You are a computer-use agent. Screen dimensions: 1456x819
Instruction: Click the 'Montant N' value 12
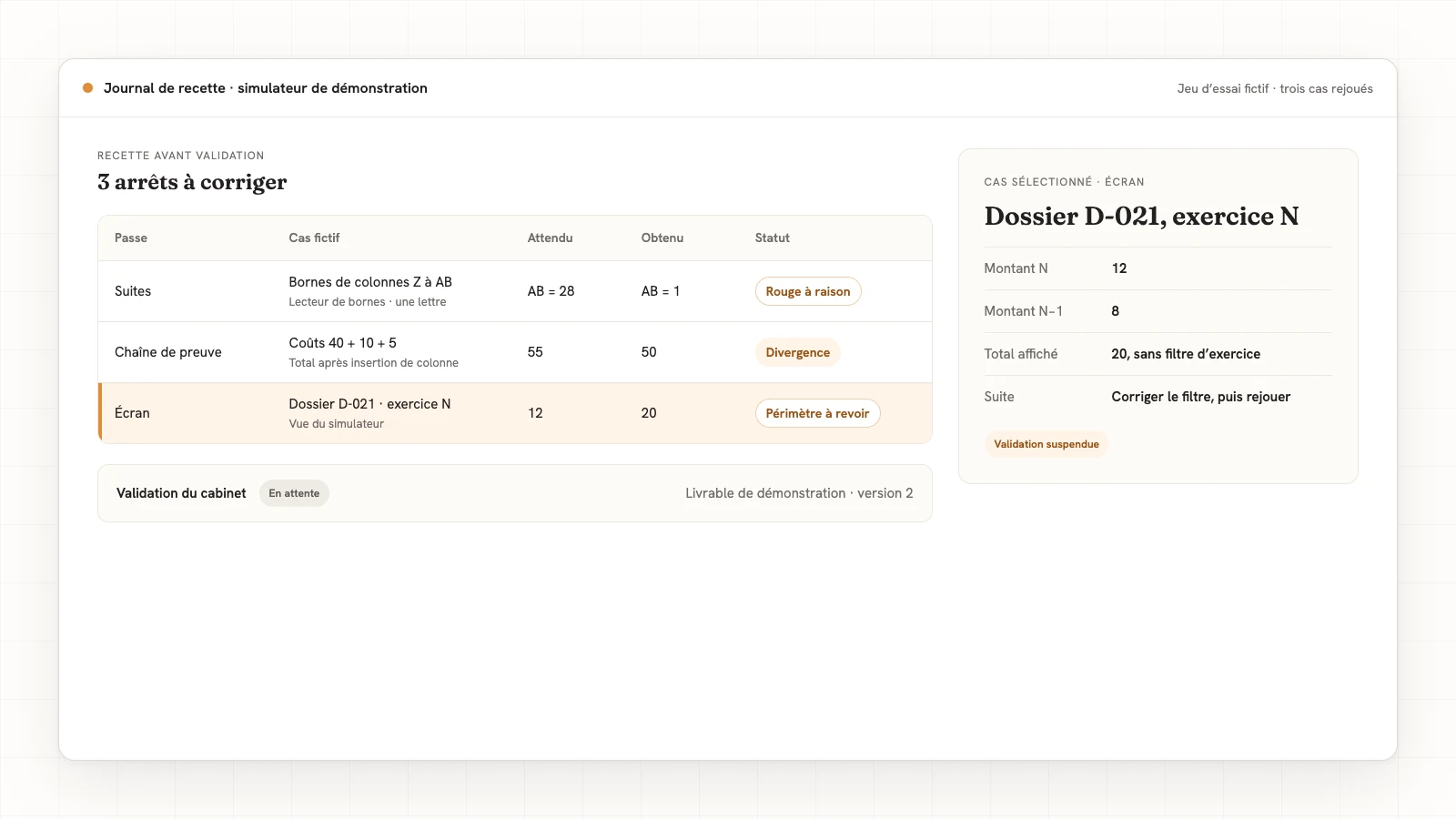tap(1119, 268)
